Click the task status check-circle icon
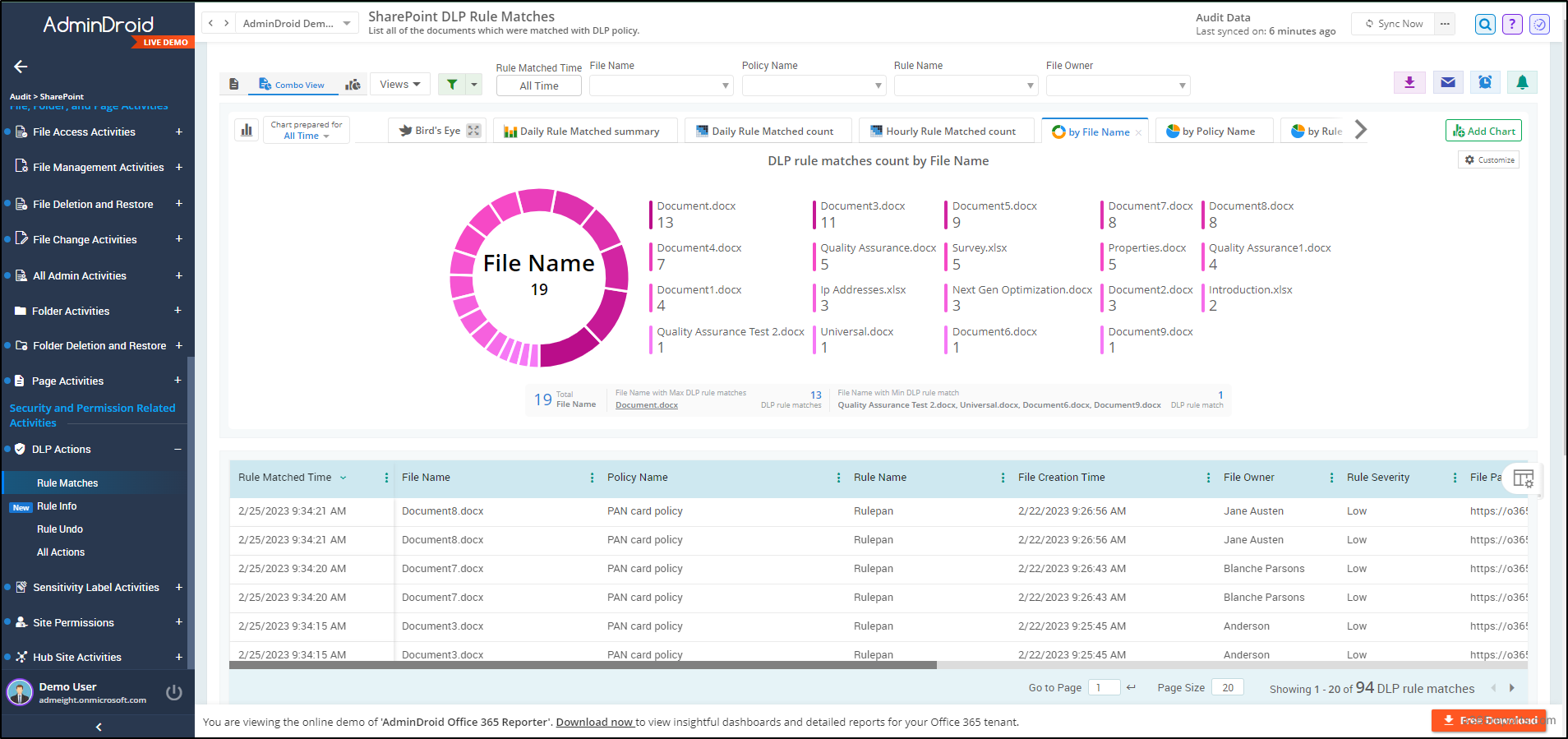This screenshot has width=1568, height=739. pos(1539,25)
